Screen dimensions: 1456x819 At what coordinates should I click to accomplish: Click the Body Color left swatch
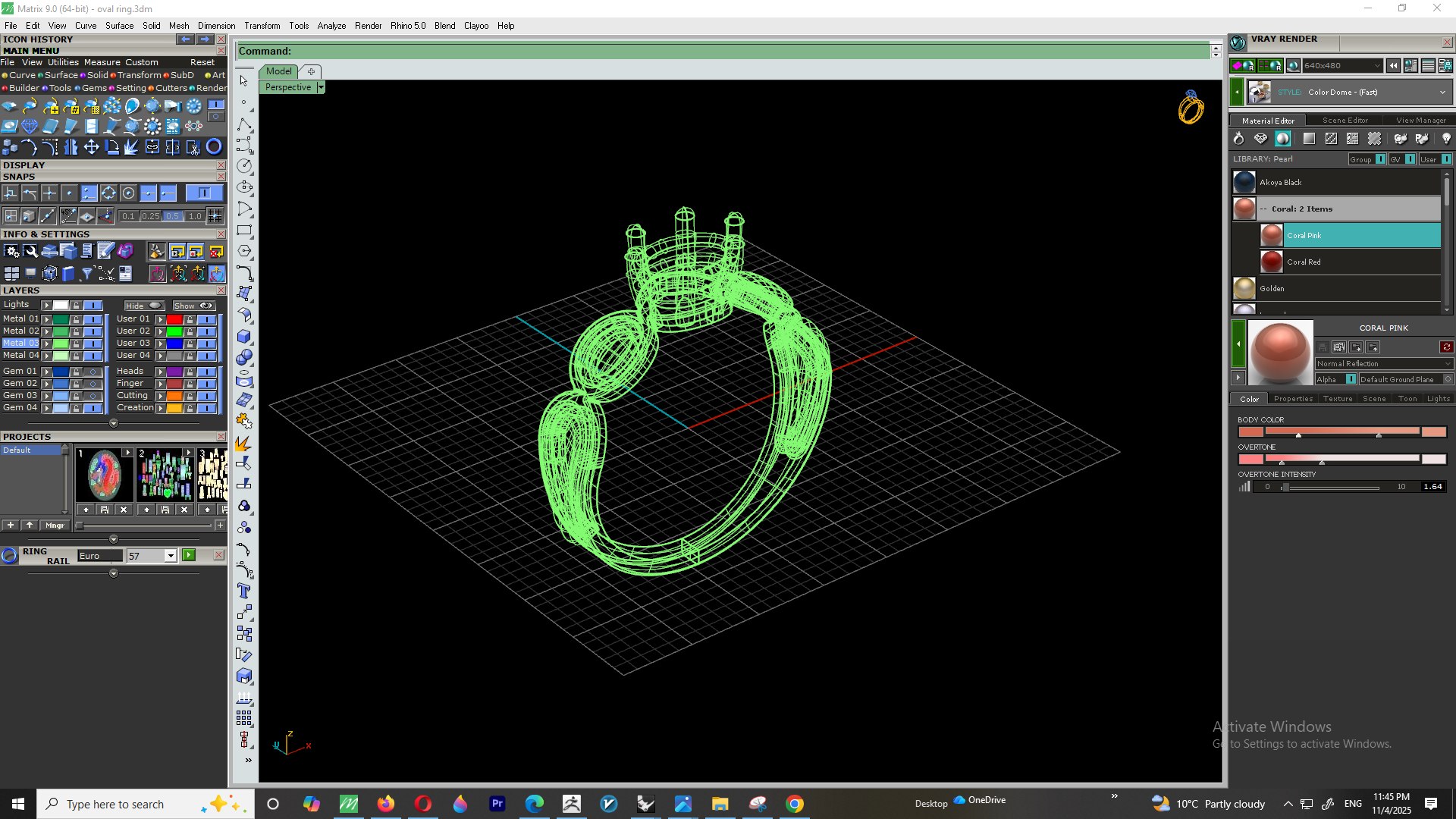pyautogui.click(x=1250, y=431)
